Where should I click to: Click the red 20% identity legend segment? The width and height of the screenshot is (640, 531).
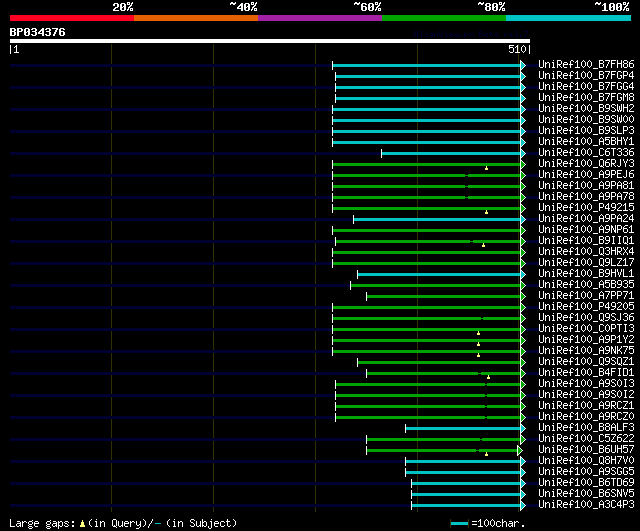coord(72,18)
